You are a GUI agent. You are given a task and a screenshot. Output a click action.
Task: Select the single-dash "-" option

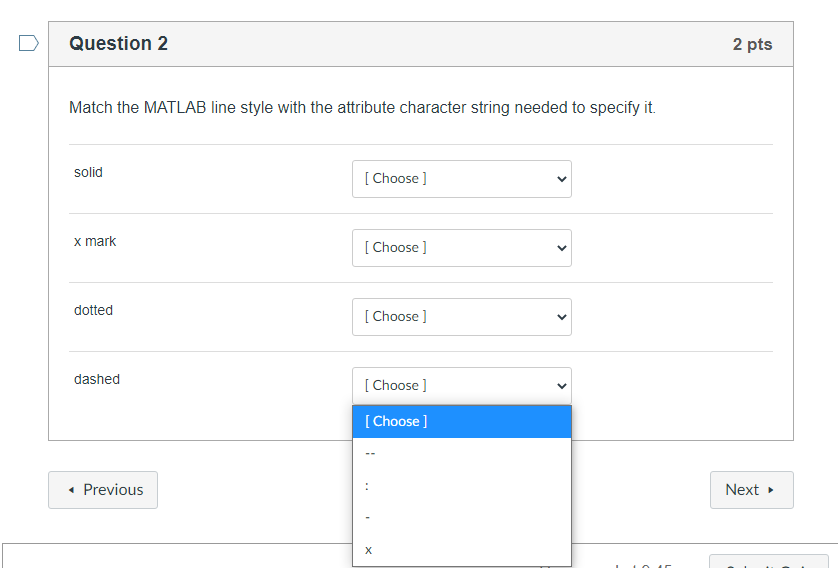click(x=461, y=518)
